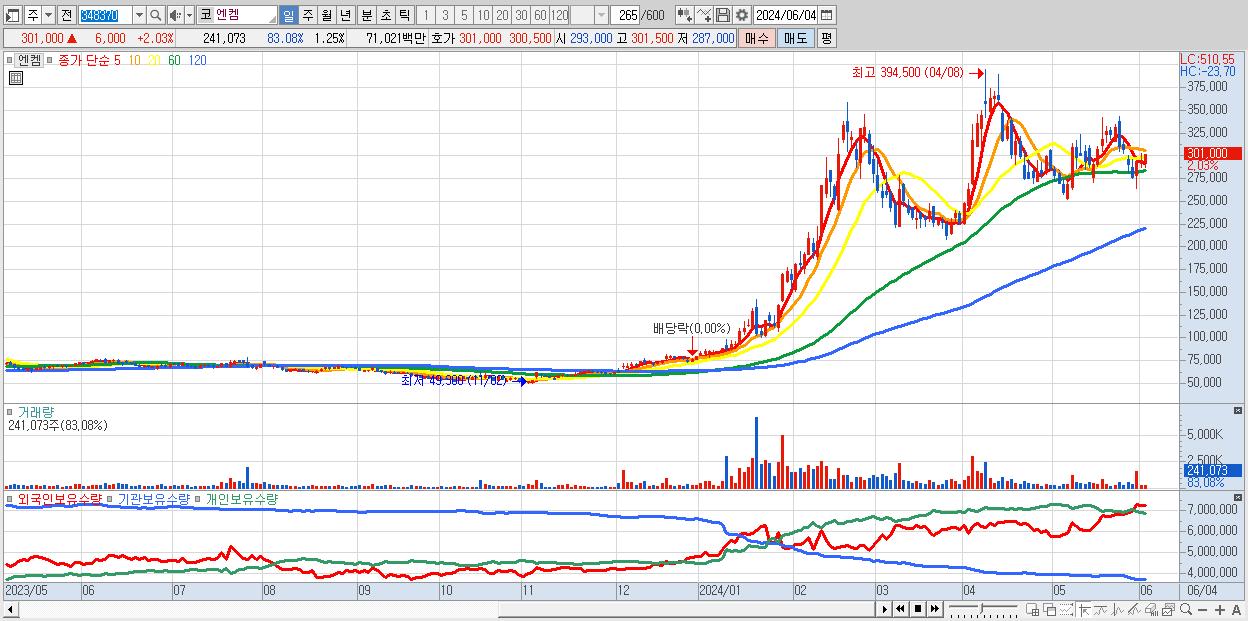The width and height of the screenshot is (1248, 621).
Task: Select the moving-average line tool icon
Action: [x=1101, y=609]
